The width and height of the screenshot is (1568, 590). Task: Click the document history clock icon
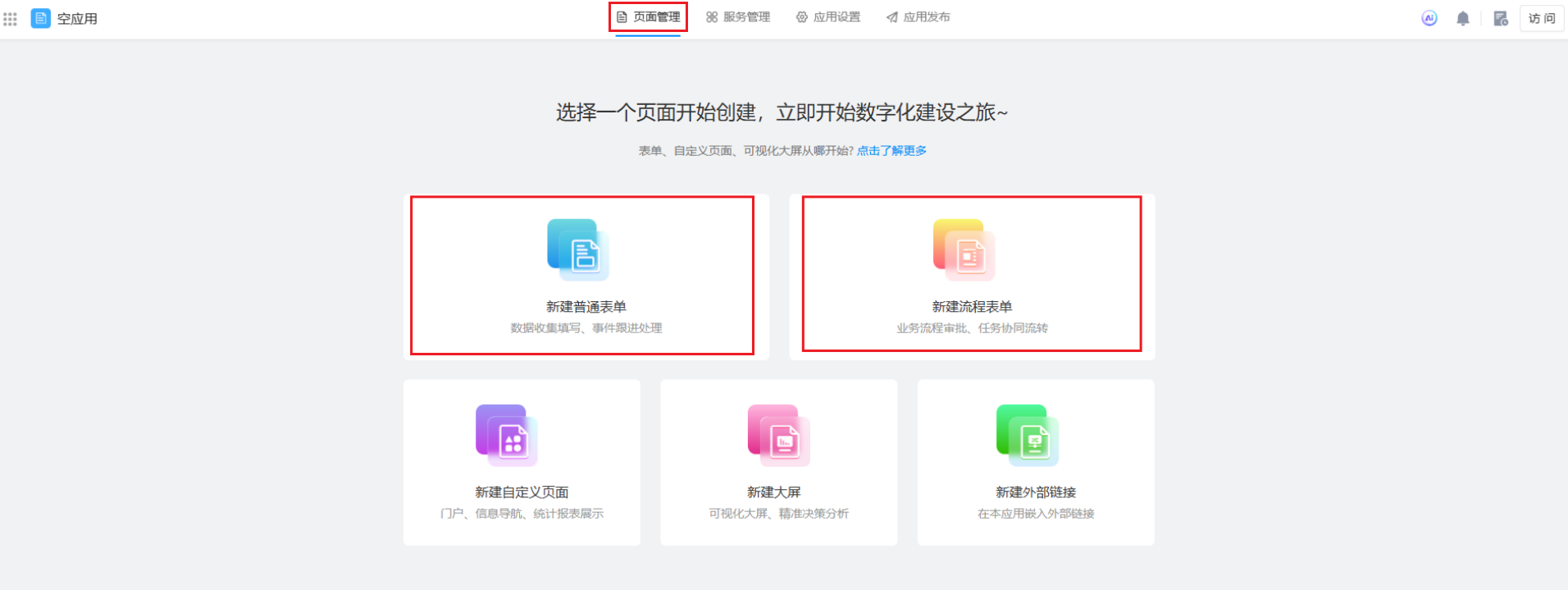tap(1501, 18)
